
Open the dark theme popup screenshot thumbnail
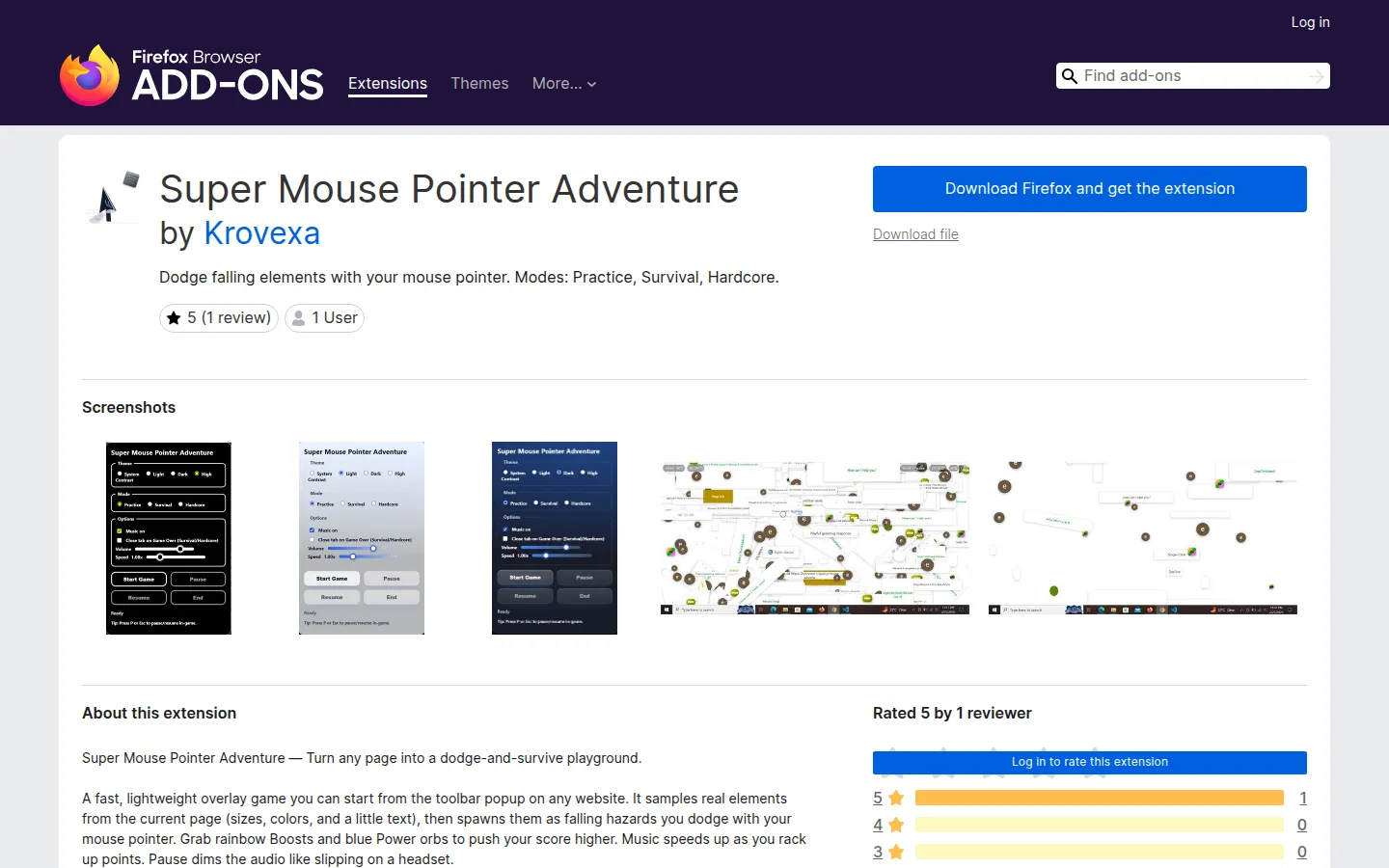point(169,538)
